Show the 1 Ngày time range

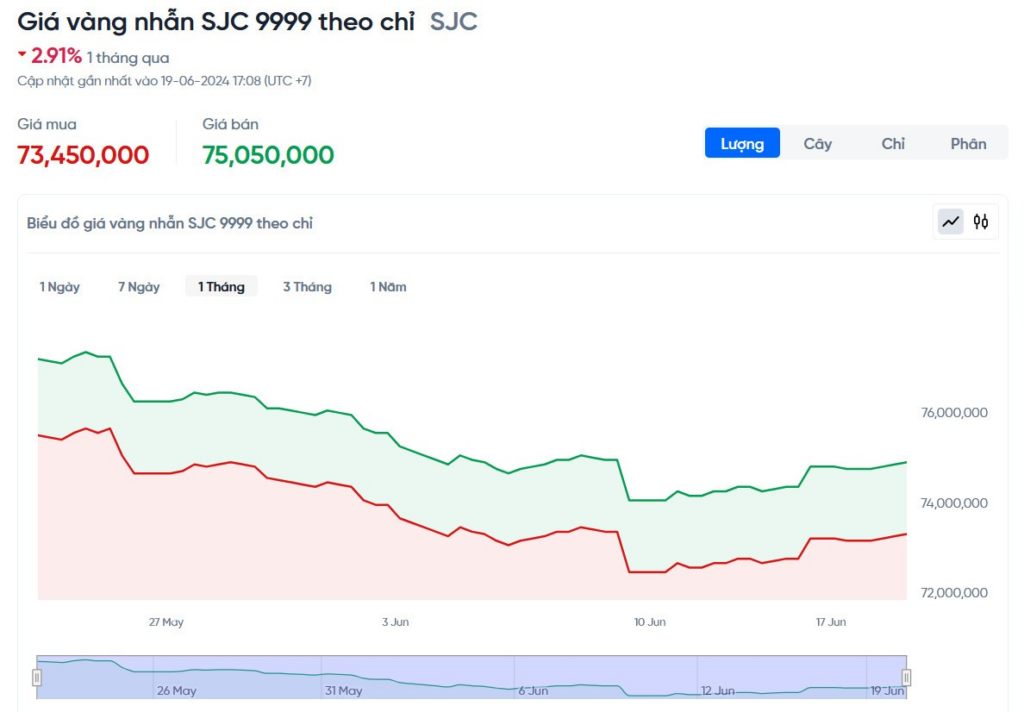[x=60, y=287]
